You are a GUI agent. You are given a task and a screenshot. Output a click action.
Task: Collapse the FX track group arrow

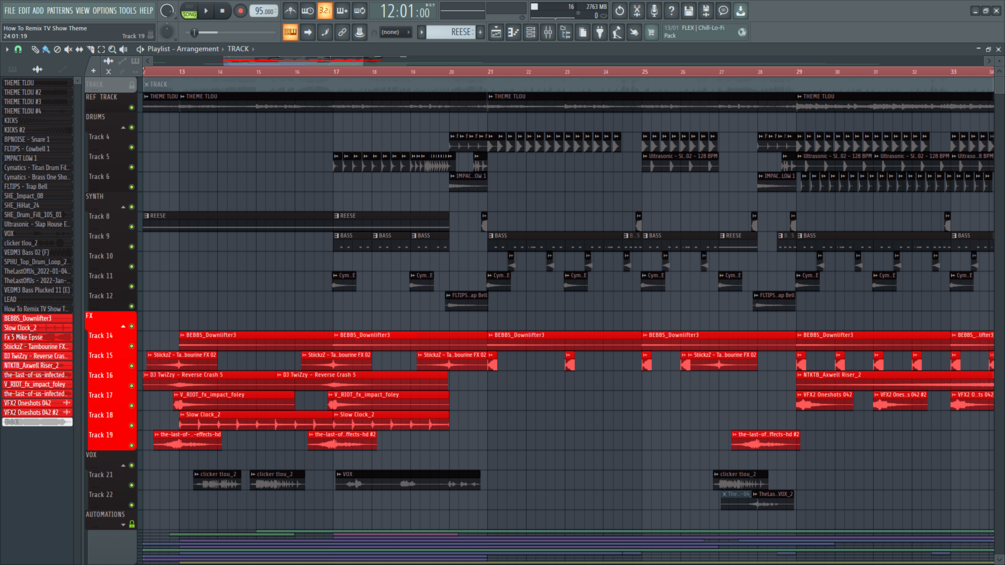(123, 326)
